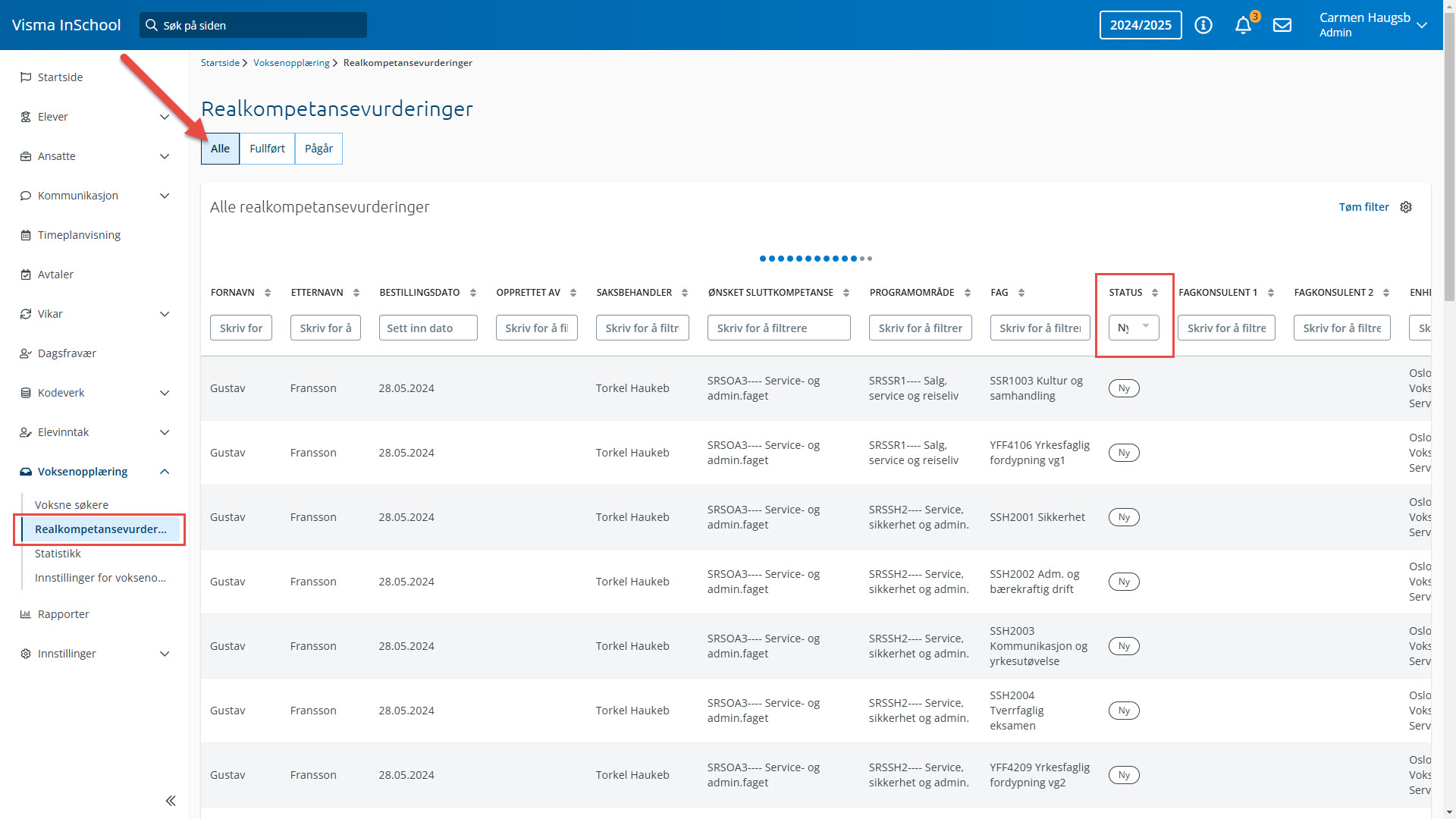Viewport: 1456px width, 819px height.
Task: Focus the BESTILLINGSDATO Sett inn dato field
Action: click(x=428, y=328)
